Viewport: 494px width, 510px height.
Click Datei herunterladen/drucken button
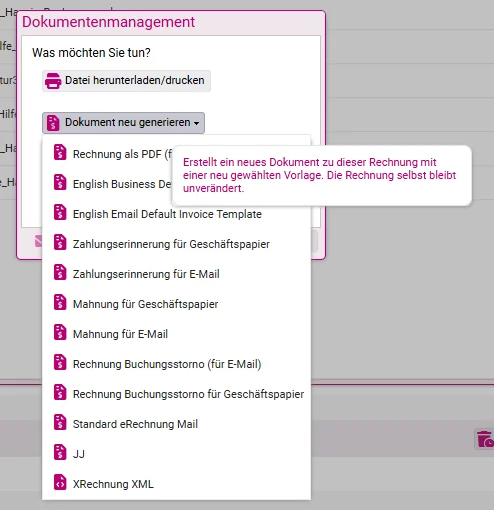point(126,81)
